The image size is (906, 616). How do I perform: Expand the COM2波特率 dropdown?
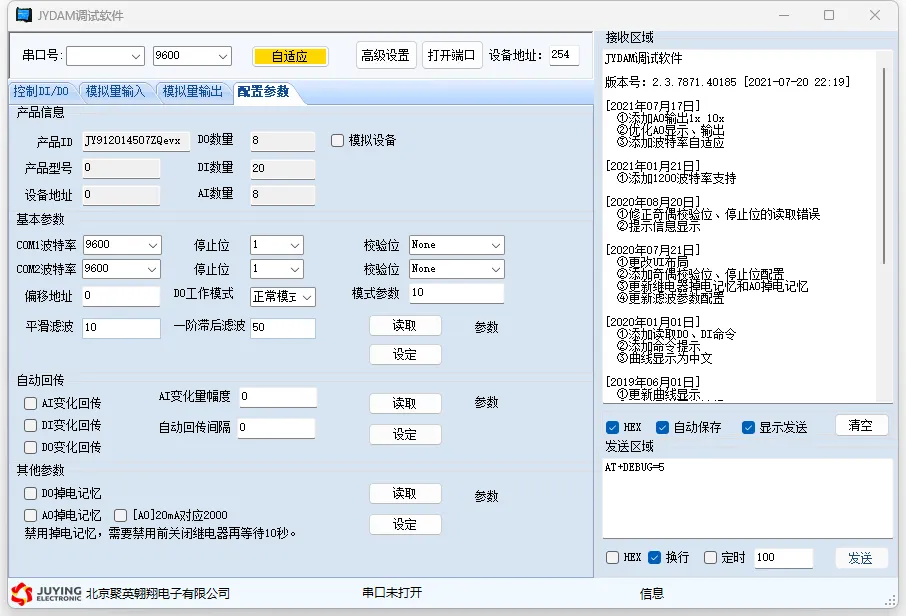122,269
